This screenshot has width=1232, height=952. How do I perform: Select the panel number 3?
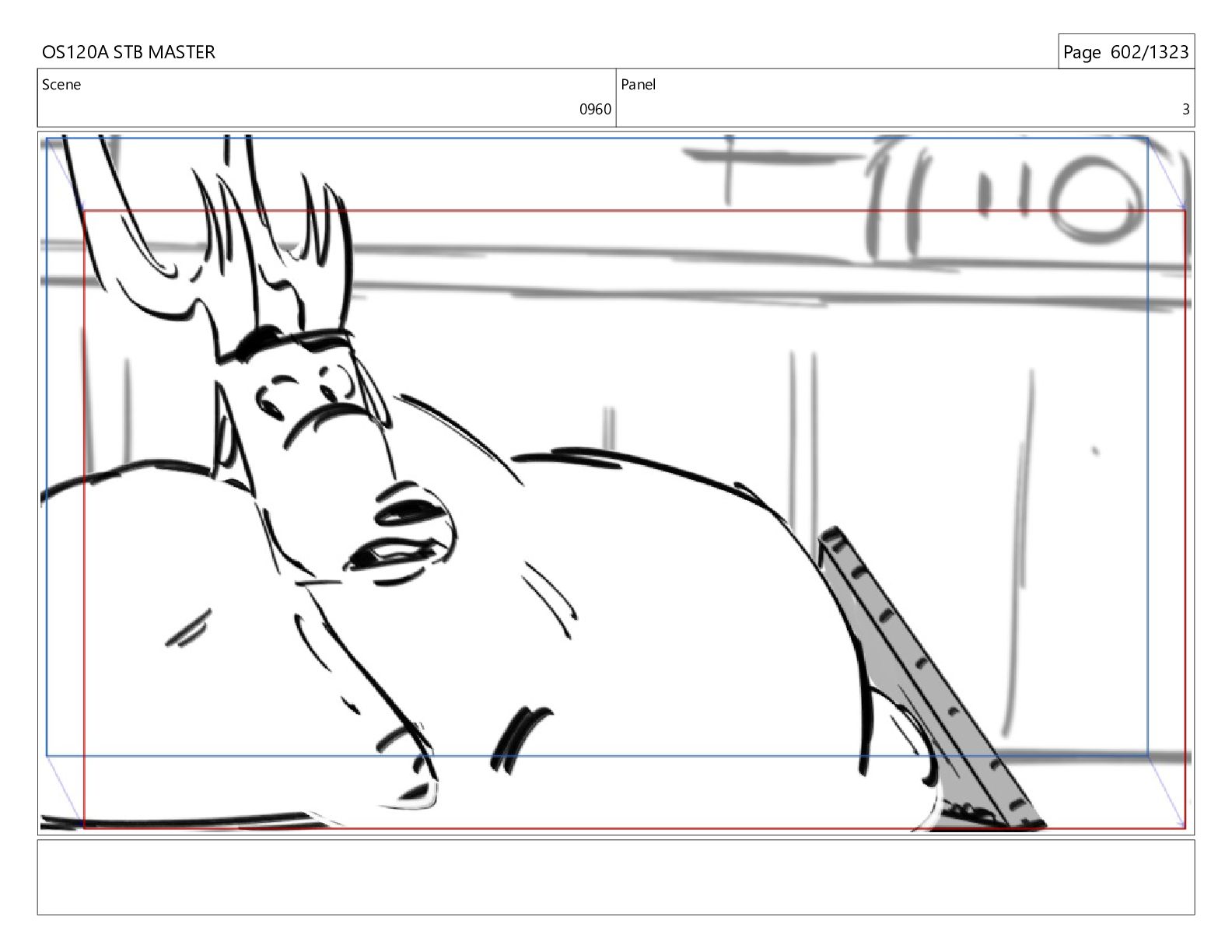[x=1185, y=110]
